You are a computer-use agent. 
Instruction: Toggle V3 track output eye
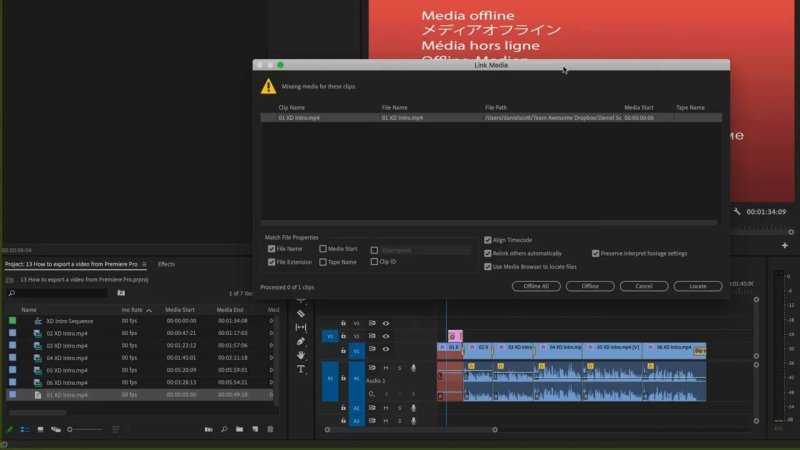[386, 323]
